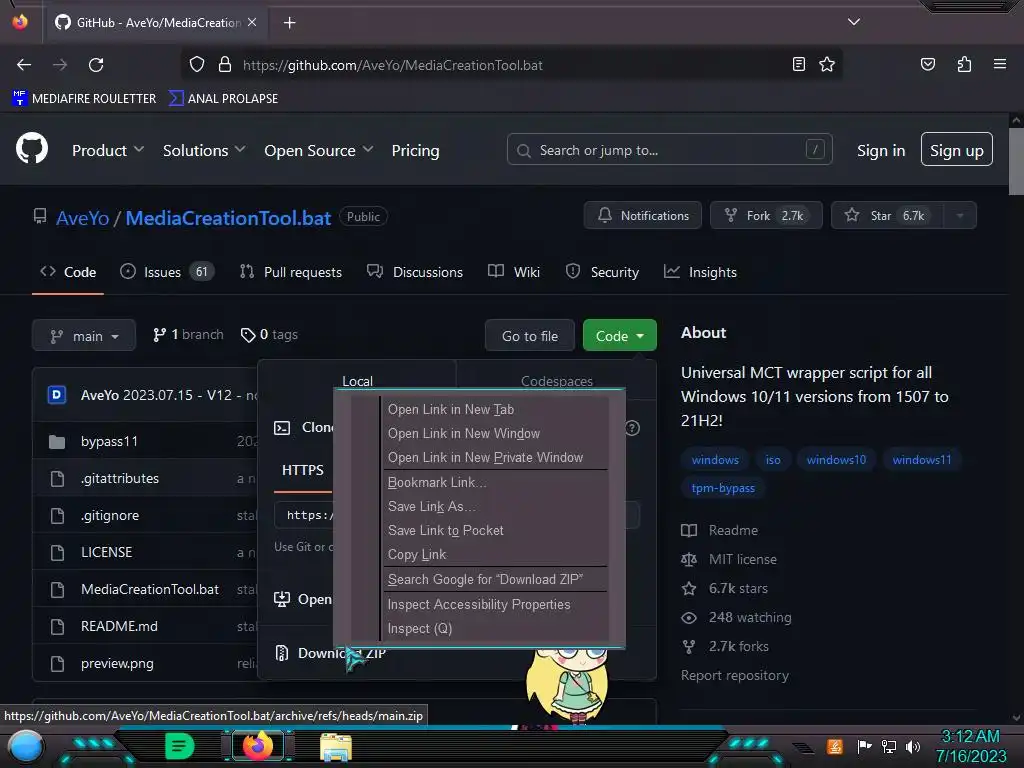Open the Pocket icon in toolbar
Image resolution: width=1024 pixels, height=768 pixels.
point(927,64)
